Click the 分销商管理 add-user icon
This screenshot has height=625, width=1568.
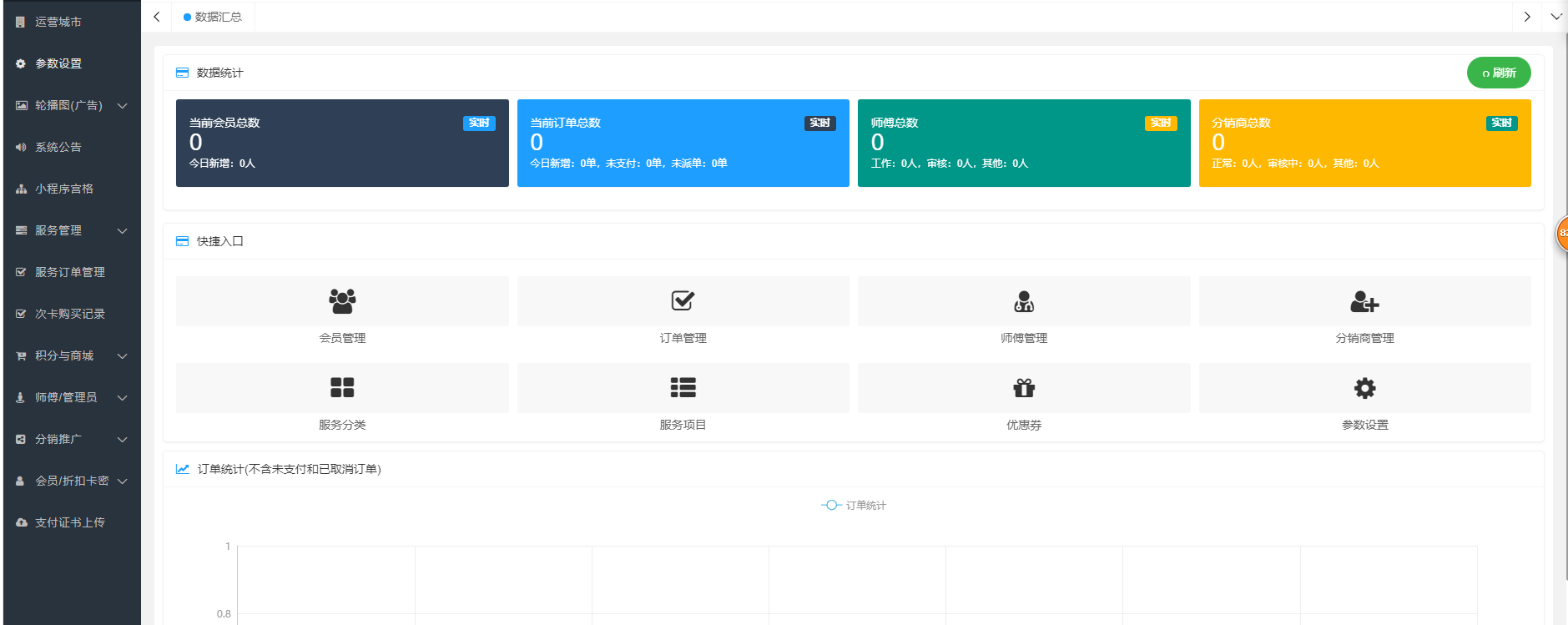[x=1364, y=301]
